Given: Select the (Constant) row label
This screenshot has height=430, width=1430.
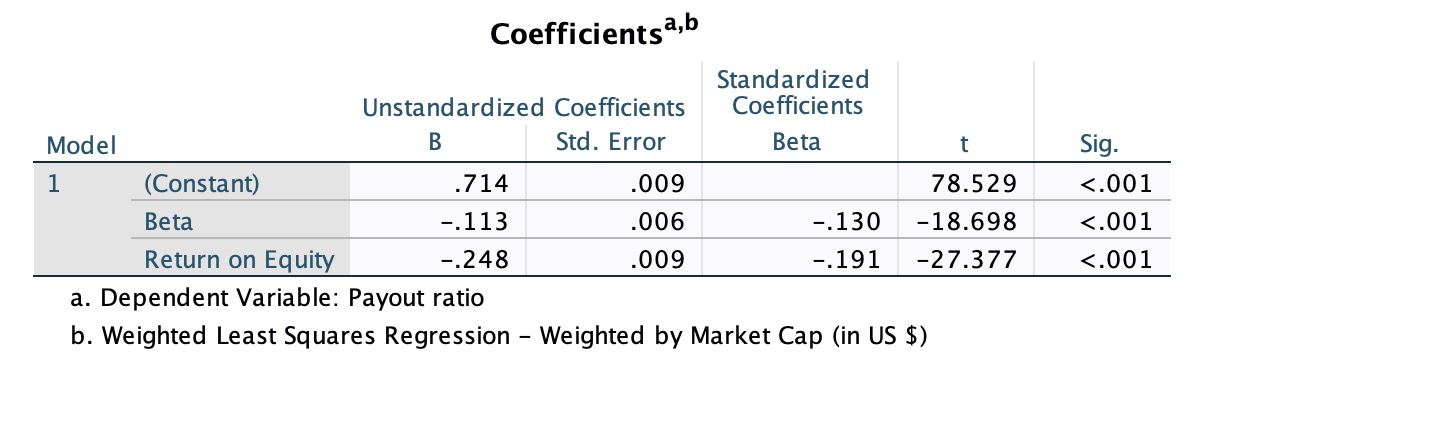Looking at the screenshot, I should (201, 183).
